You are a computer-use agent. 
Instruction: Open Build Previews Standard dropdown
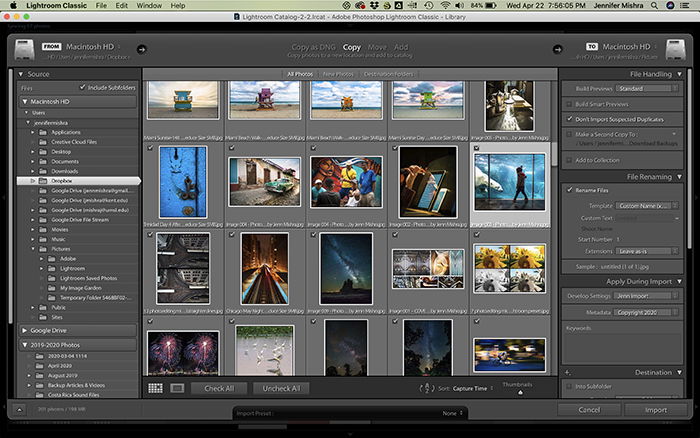click(x=647, y=88)
